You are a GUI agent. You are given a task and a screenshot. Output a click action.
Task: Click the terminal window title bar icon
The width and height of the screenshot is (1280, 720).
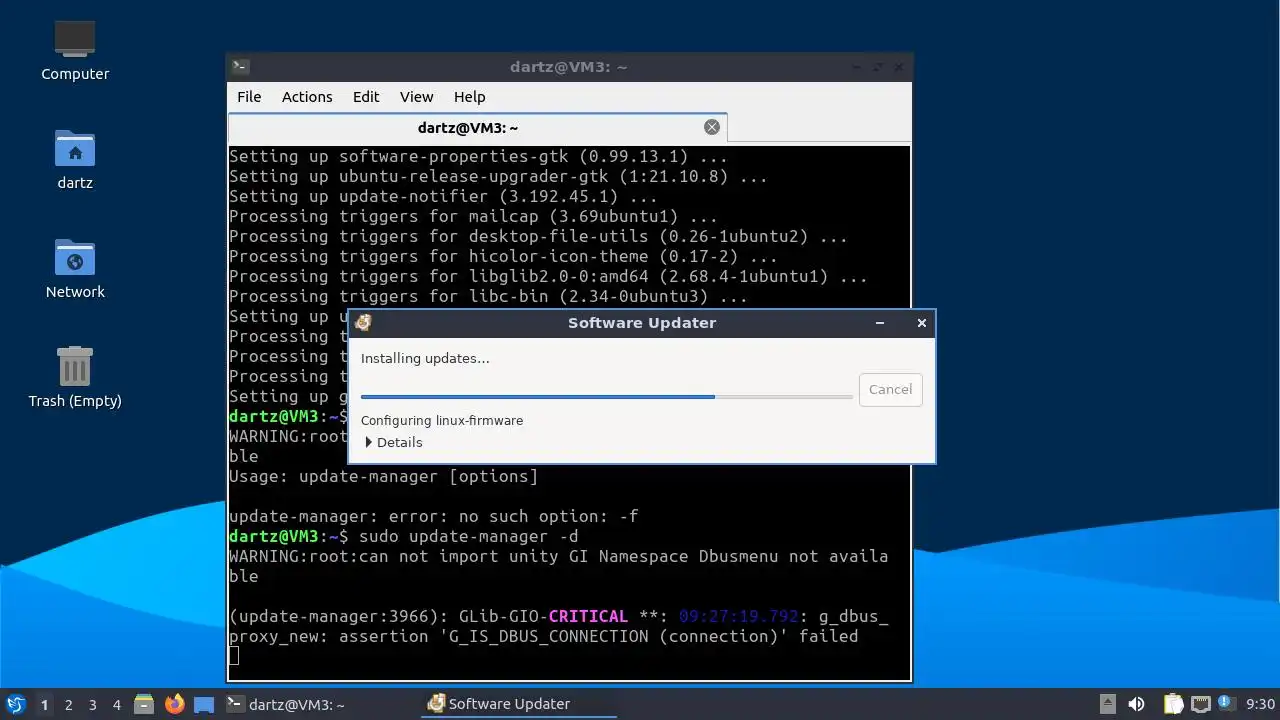(240, 67)
